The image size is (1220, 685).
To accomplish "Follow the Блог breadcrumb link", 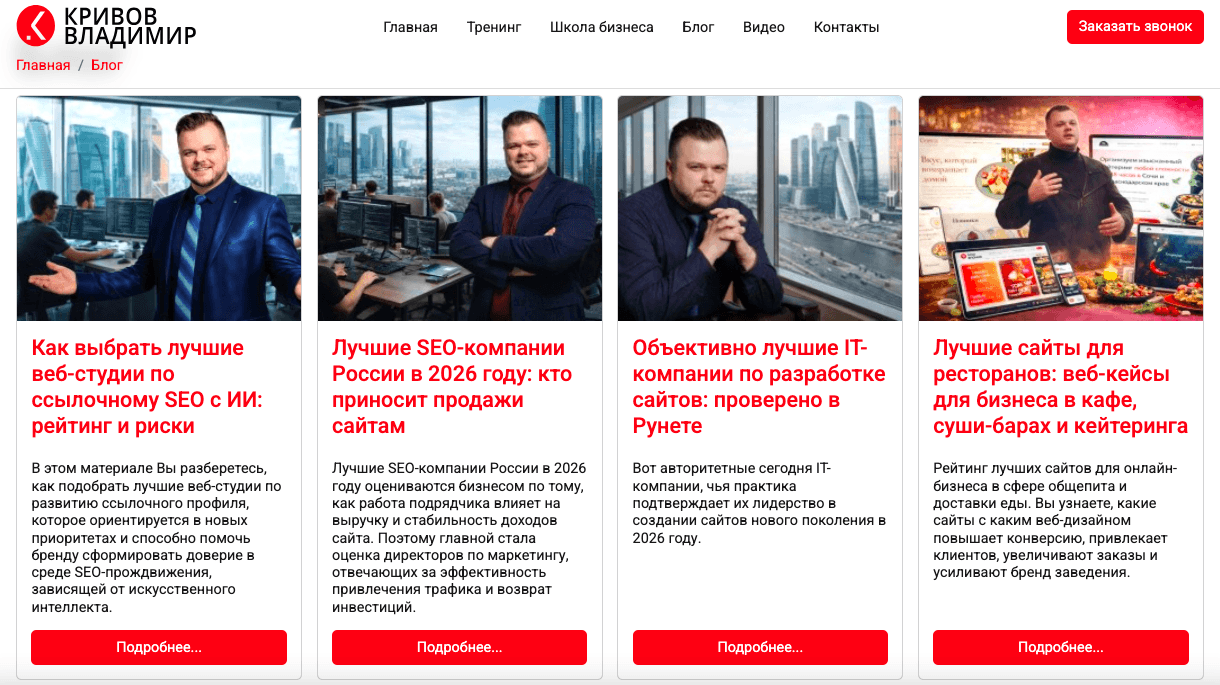I will [107, 65].
